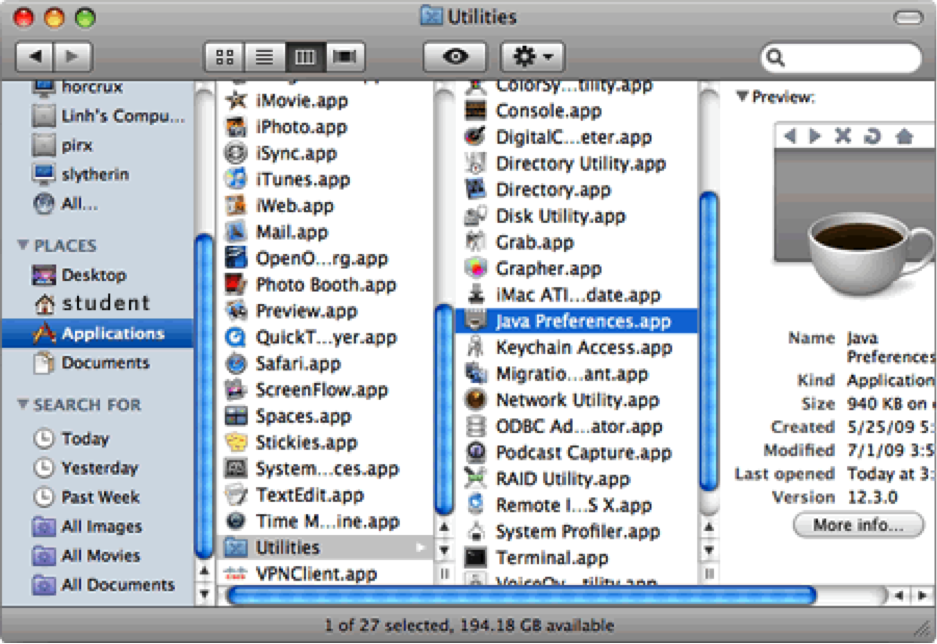This screenshot has width=937, height=644.
Task: Switch to Cover Flow view
Action: pos(345,57)
